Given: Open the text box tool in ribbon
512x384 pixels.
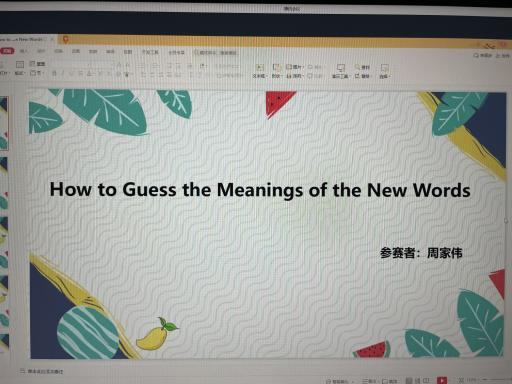Looking at the screenshot, I should point(259,68).
